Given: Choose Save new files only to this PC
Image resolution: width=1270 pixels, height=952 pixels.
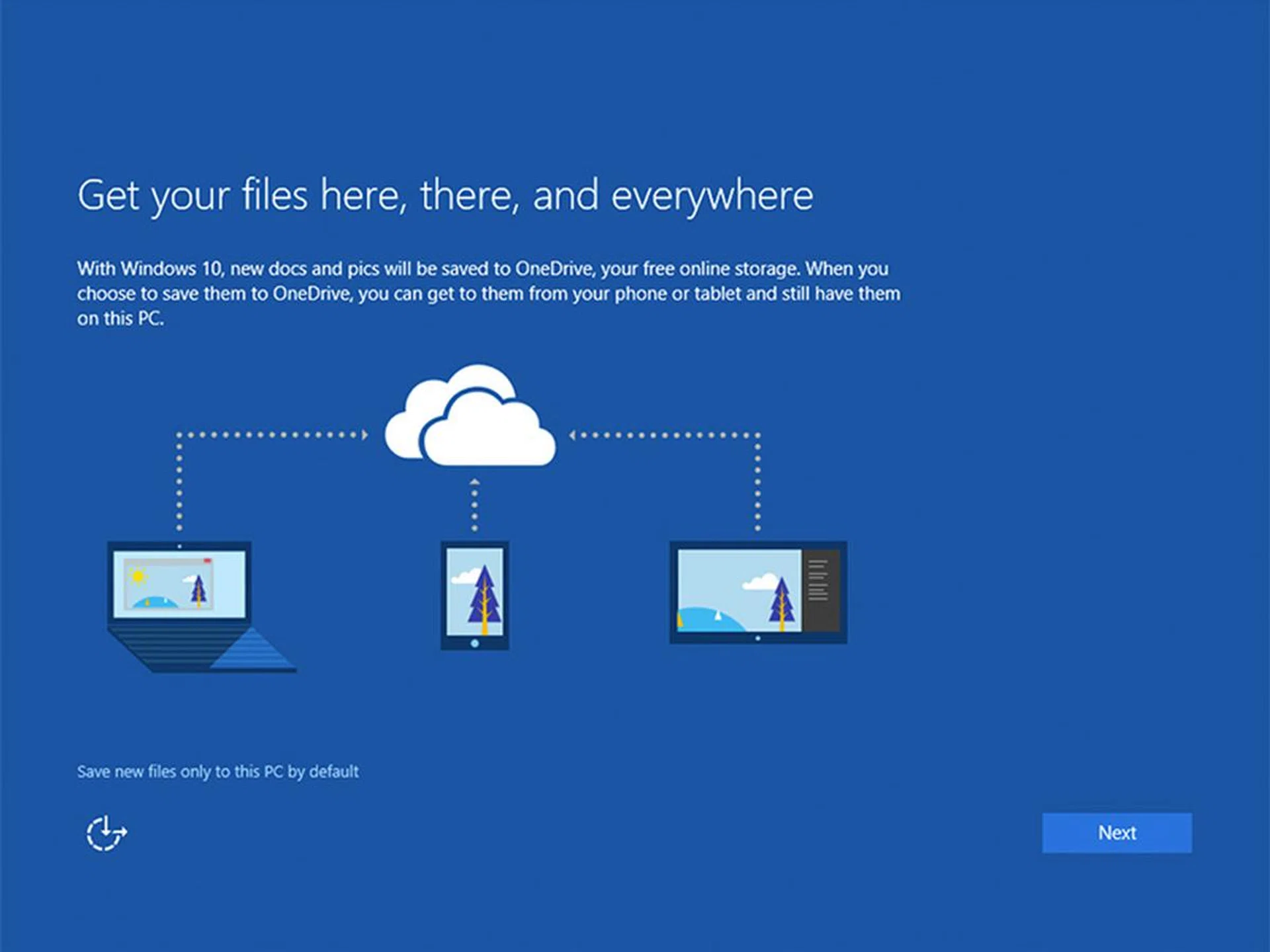Looking at the screenshot, I should (x=218, y=772).
